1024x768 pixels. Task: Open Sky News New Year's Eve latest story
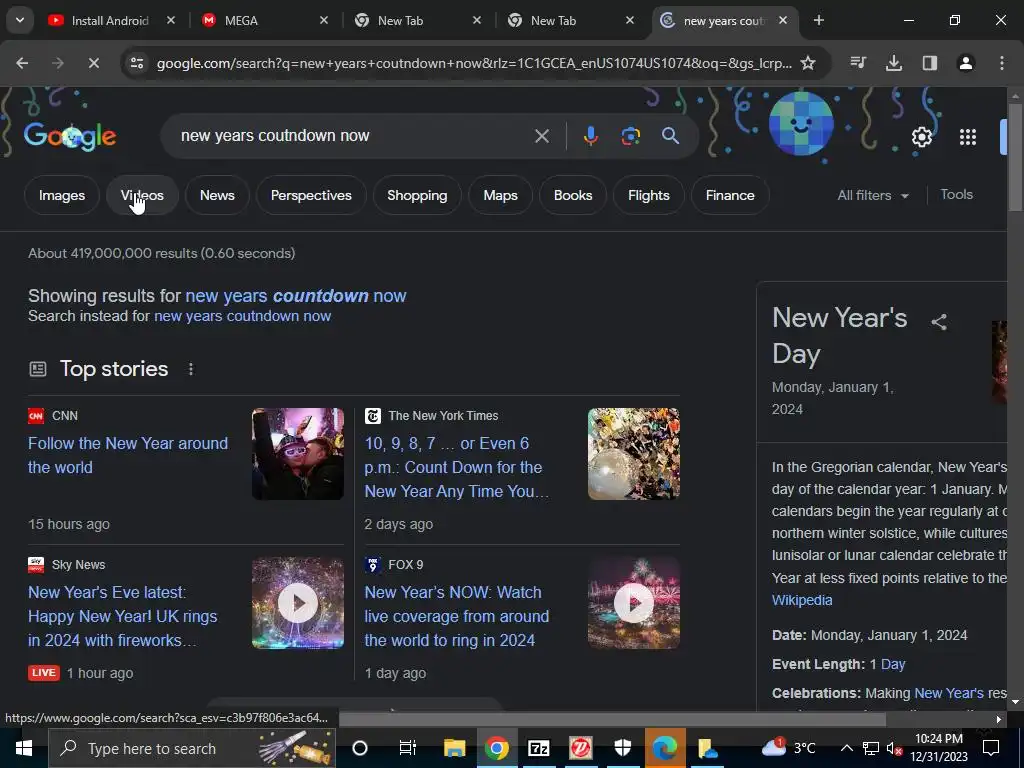(x=123, y=616)
